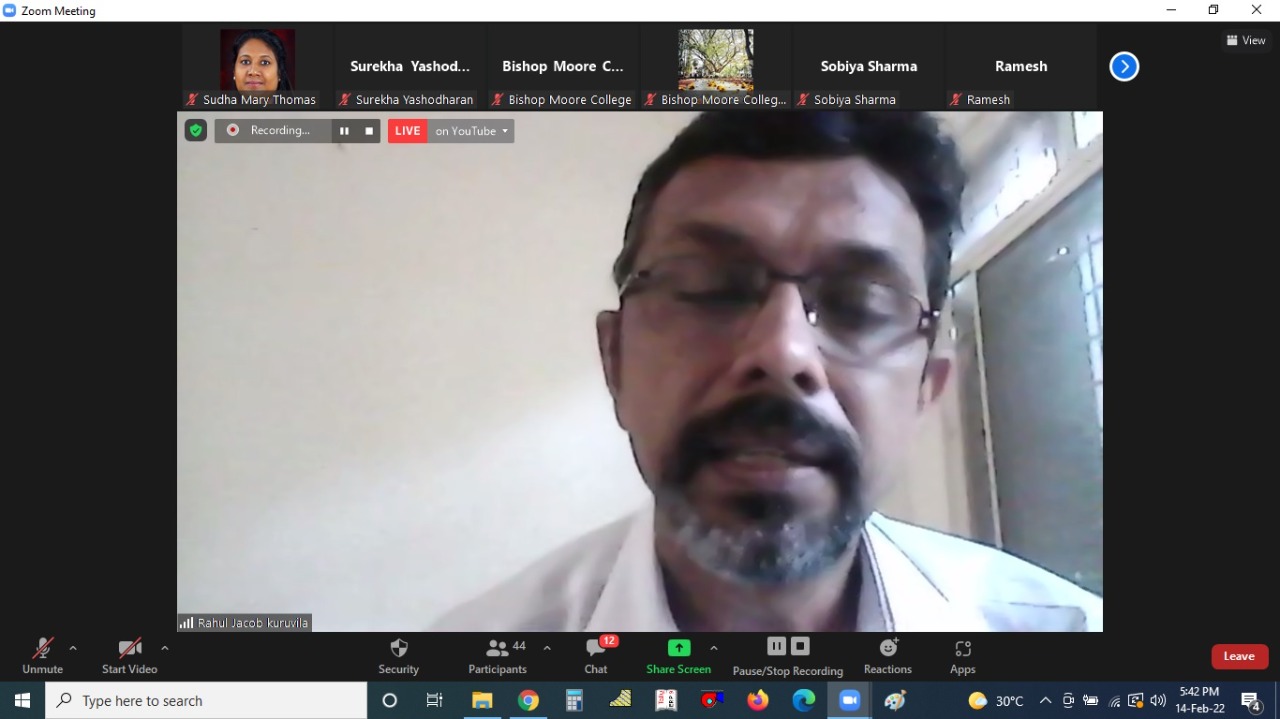The image size is (1280, 719).
Task: Open Wi-Fi network icon in tray
Action: pos(1115,700)
